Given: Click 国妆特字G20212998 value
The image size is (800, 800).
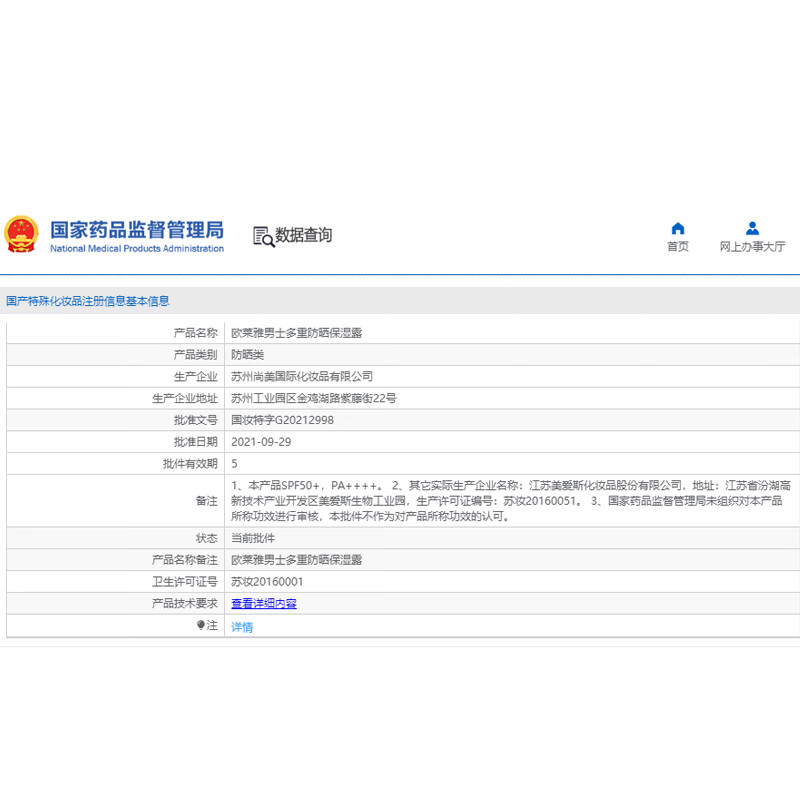Looking at the screenshot, I should point(282,420).
